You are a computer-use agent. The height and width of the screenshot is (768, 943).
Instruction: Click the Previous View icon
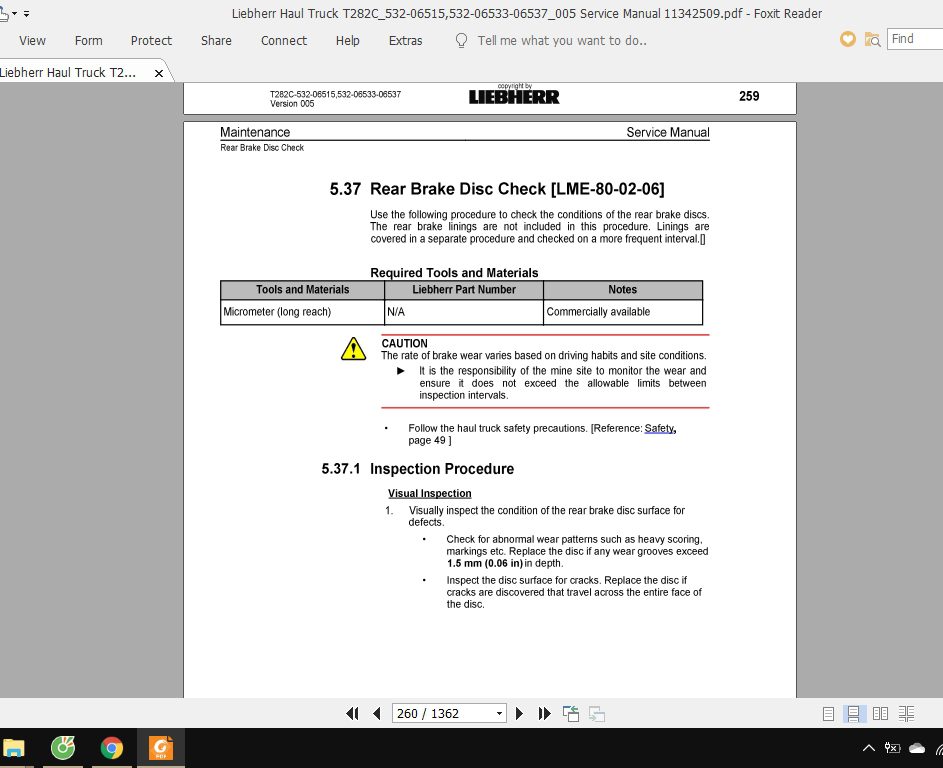click(570, 713)
